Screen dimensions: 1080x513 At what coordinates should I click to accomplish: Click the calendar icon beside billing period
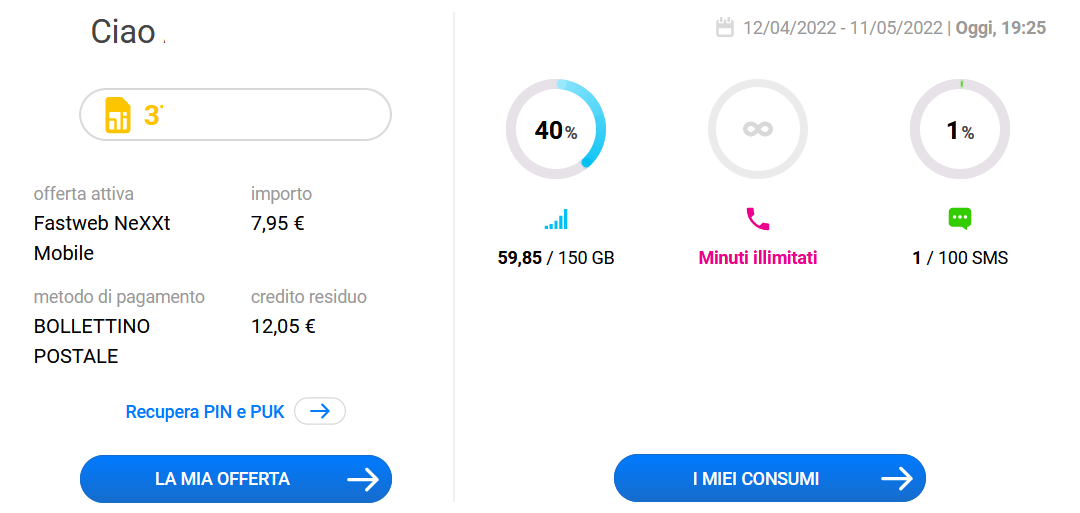[x=725, y=28]
